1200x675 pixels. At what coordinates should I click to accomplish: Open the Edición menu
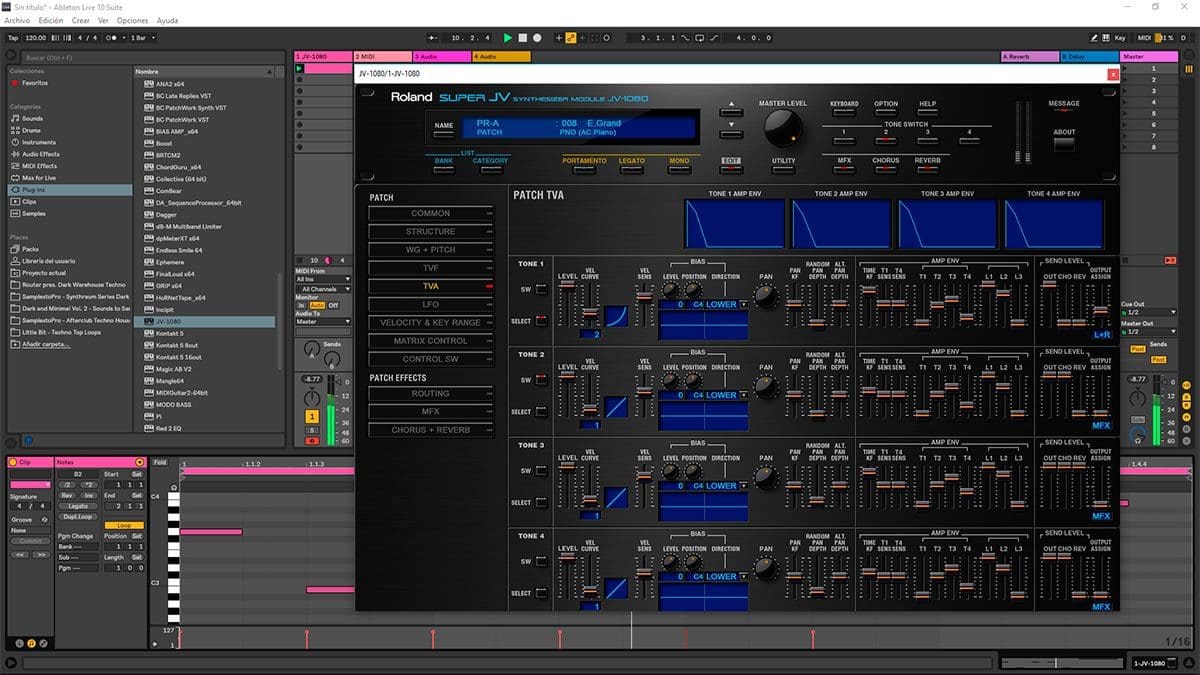[50, 20]
